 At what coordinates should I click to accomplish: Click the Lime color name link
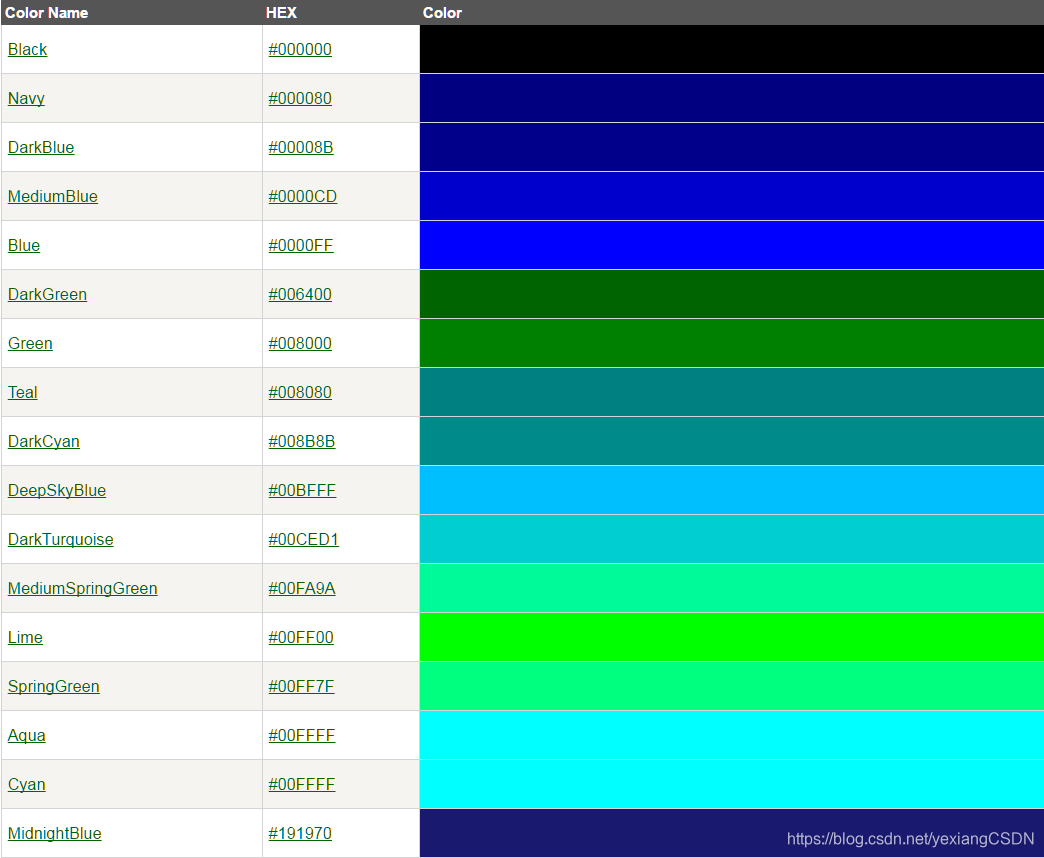click(x=25, y=638)
